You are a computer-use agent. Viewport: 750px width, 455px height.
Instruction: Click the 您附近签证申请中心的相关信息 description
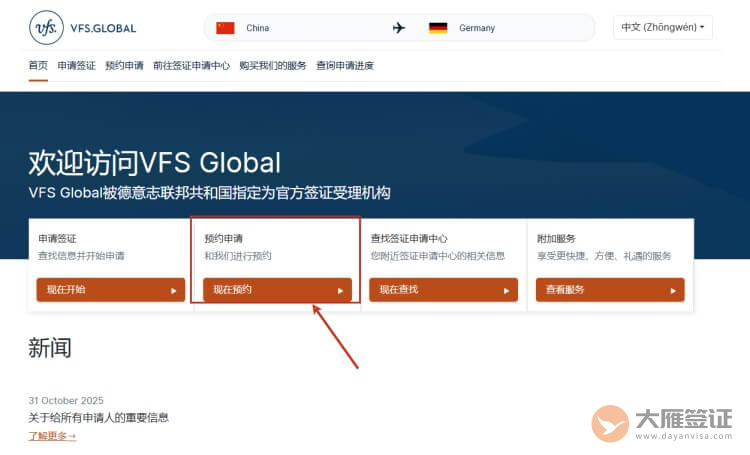coord(438,255)
